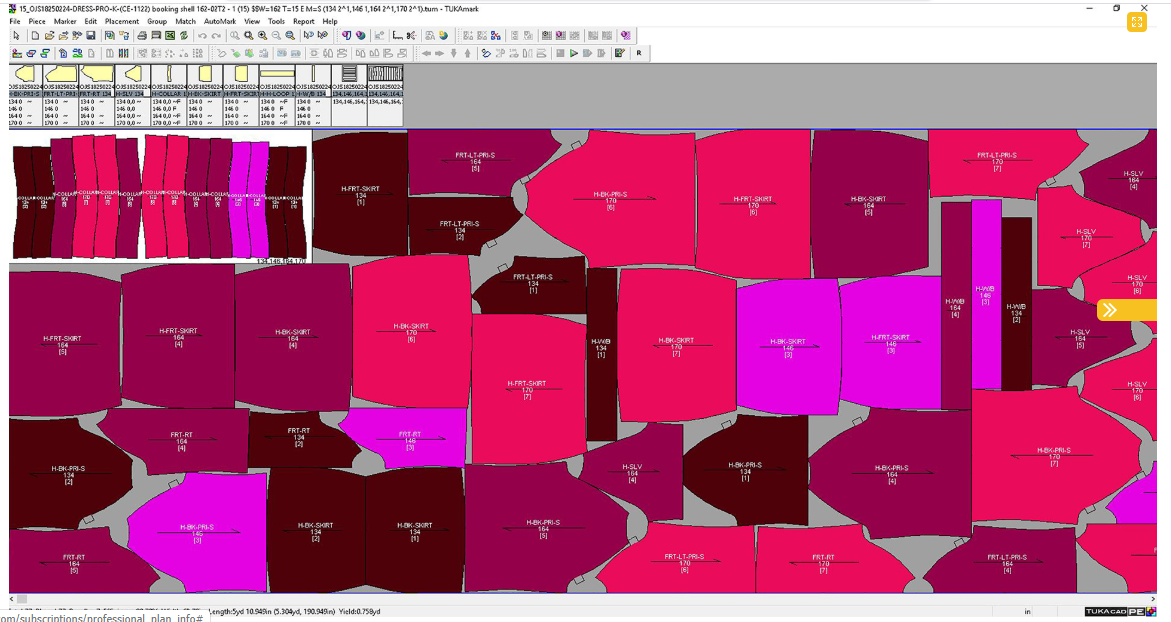The image size is (1171, 622).
Task: Click the dark maroon H-FRT-SKIRT 134 piece
Action: click(x=360, y=192)
